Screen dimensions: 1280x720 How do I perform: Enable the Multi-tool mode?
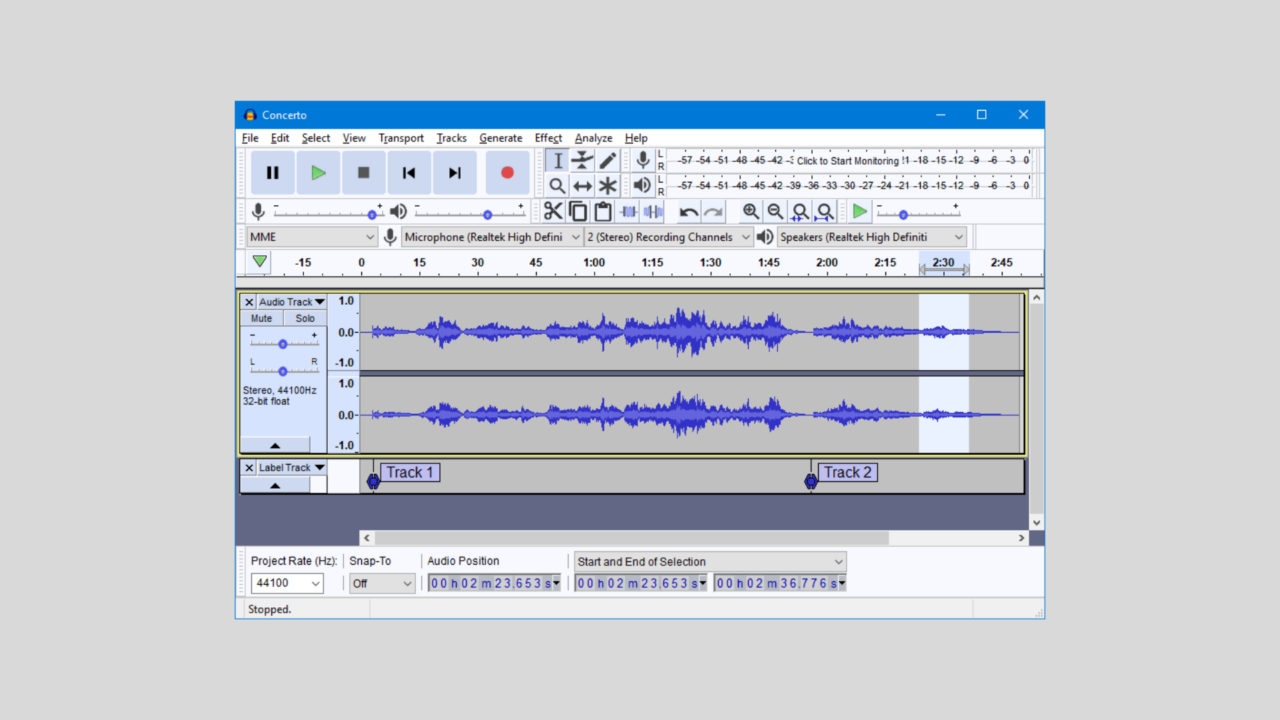(x=608, y=185)
